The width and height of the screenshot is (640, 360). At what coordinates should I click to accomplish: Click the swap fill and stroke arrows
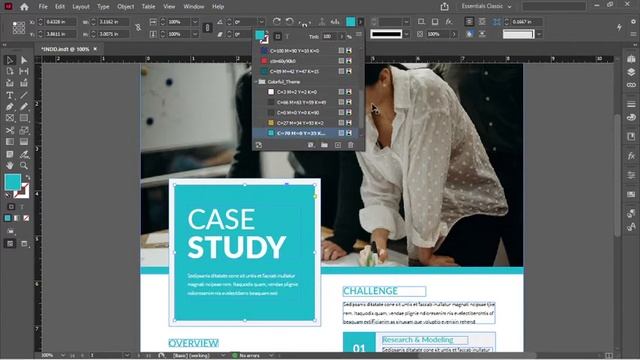(x=28, y=178)
